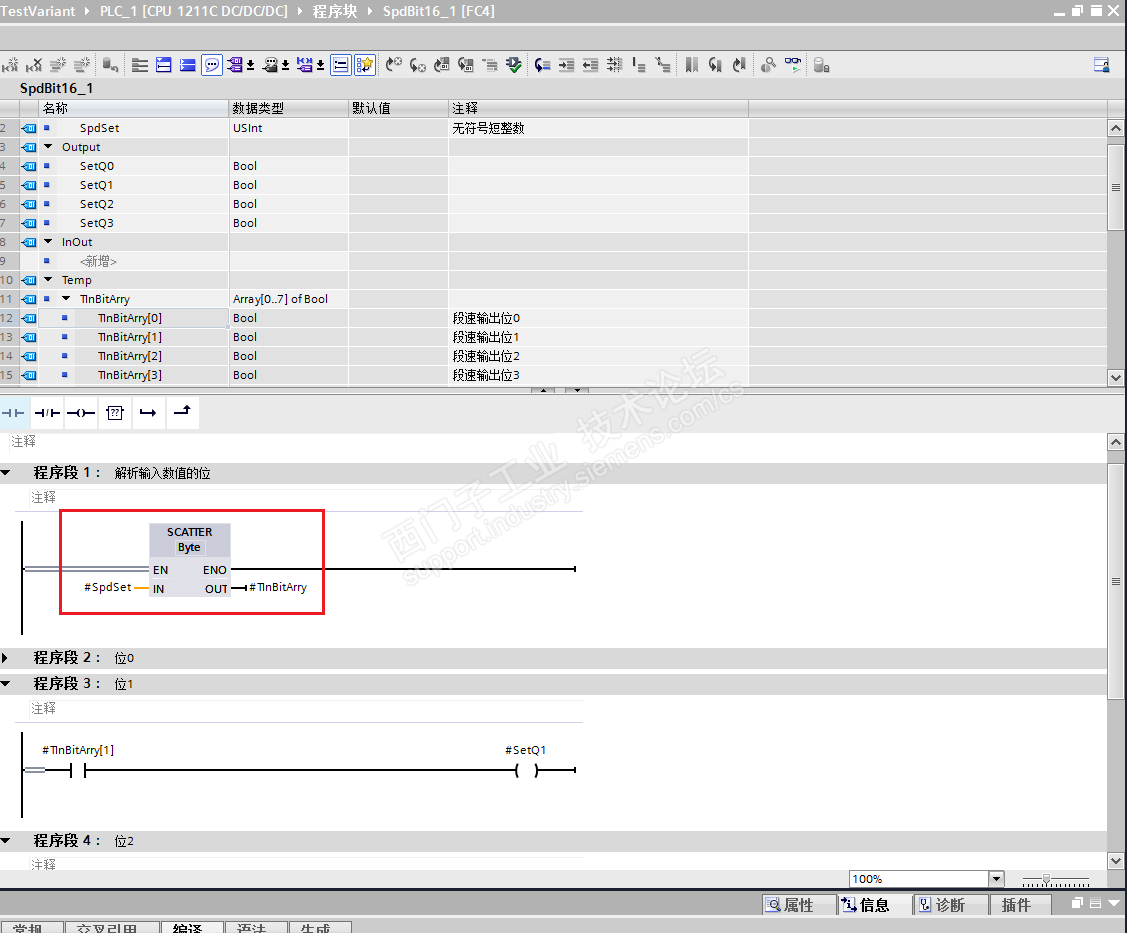Collapse the Output section in interface table

pyautogui.click(x=48, y=147)
